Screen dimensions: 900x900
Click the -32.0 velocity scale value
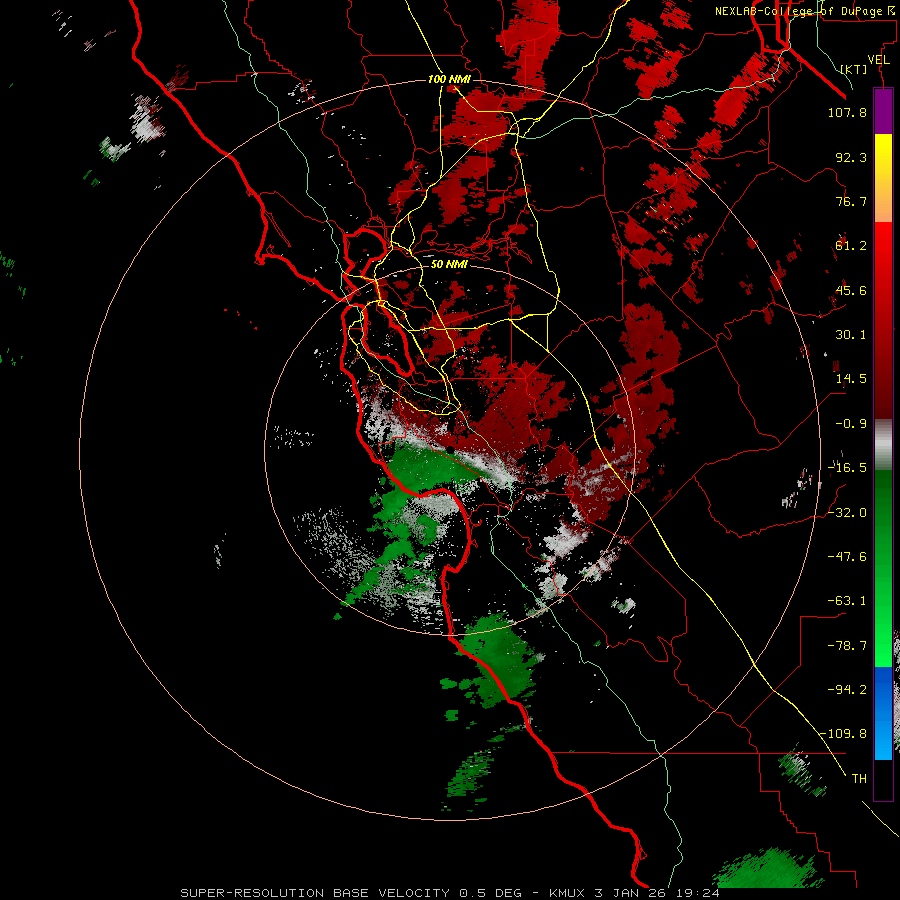coord(847,513)
